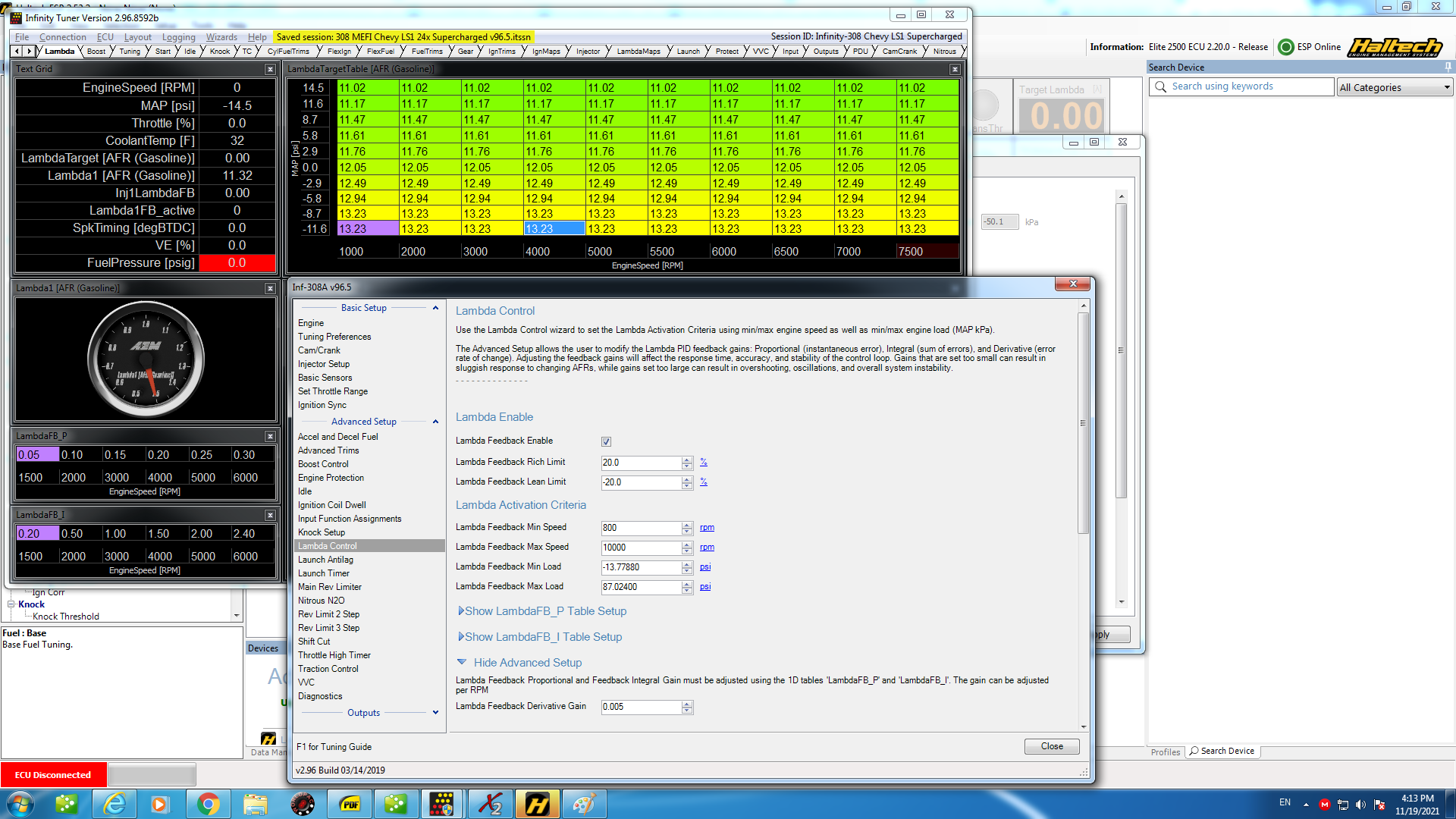Switch to the Boost tab
1456x819 pixels.
tap(96, 52)
